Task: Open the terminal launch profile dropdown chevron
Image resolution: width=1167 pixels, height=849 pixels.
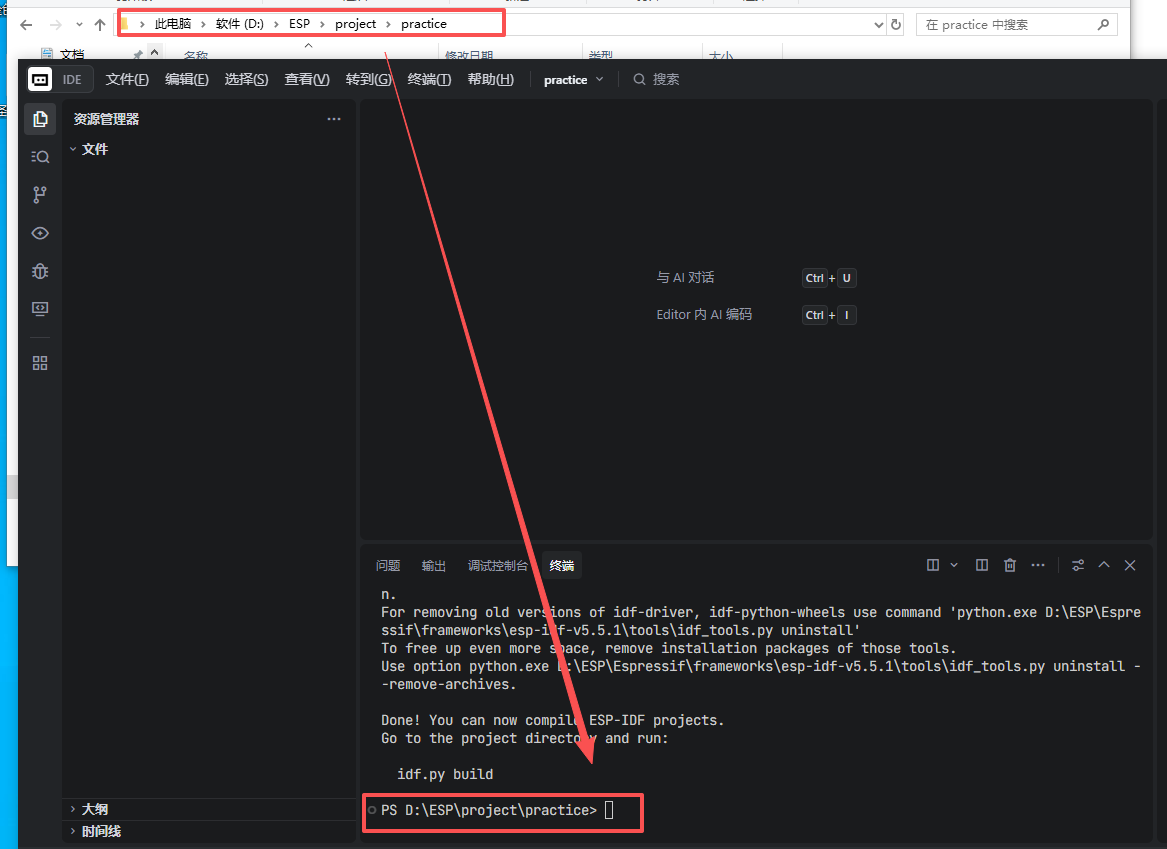Action: [x=953, y=566]
